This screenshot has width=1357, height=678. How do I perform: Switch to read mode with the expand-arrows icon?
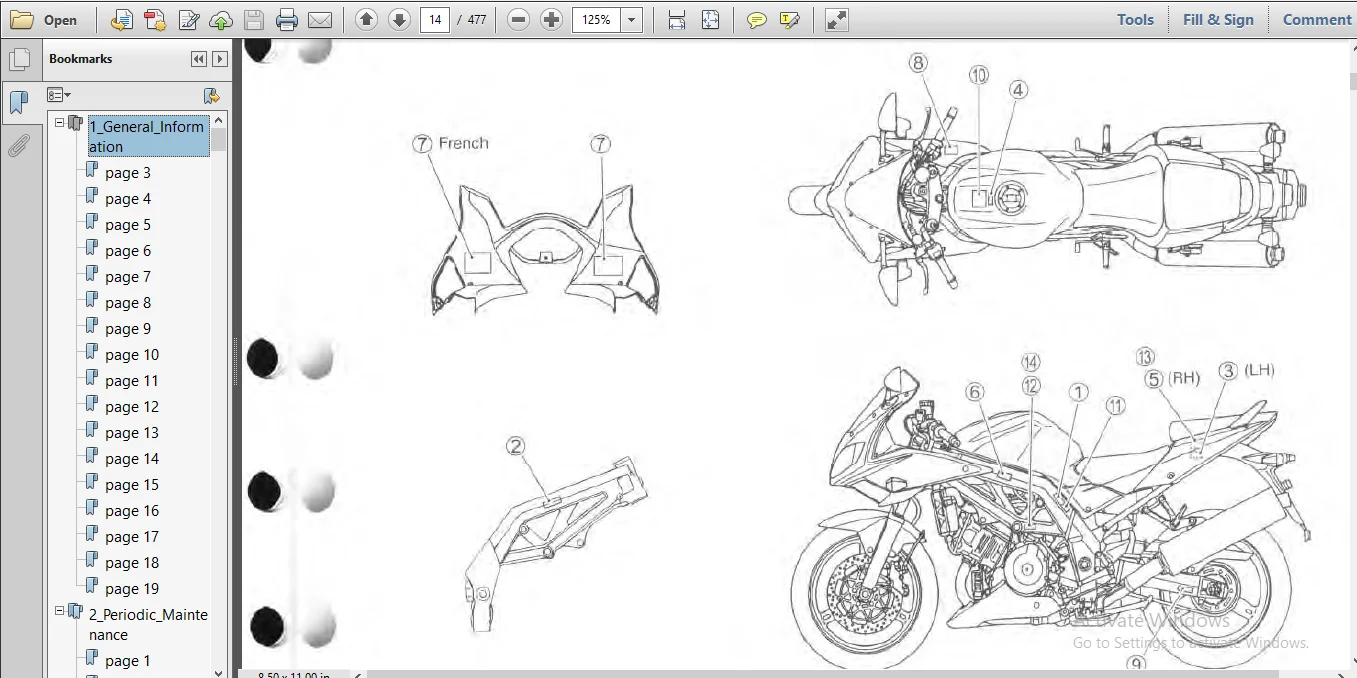pyautogui.click(x=837, y=20)
